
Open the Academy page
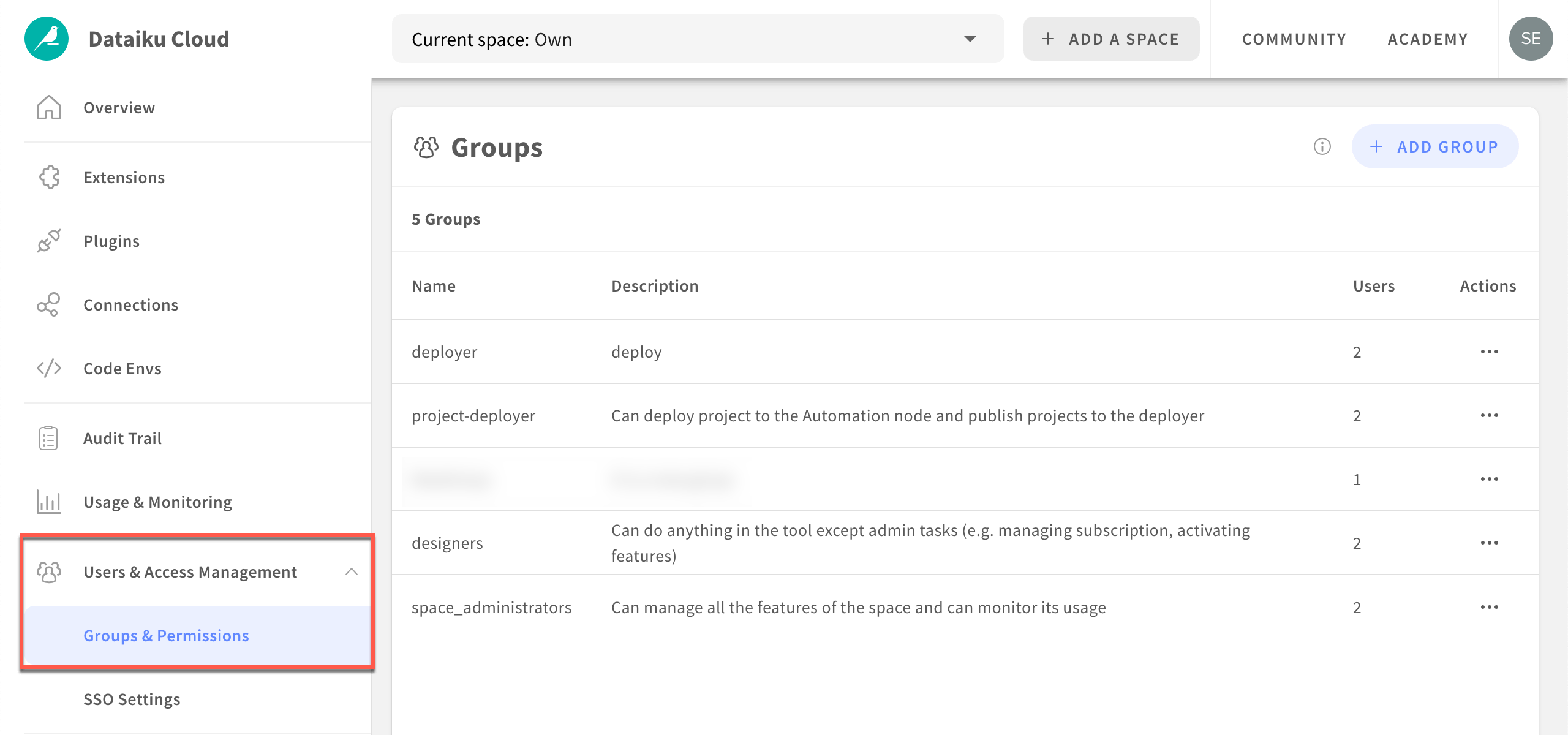pos(1428,39)
